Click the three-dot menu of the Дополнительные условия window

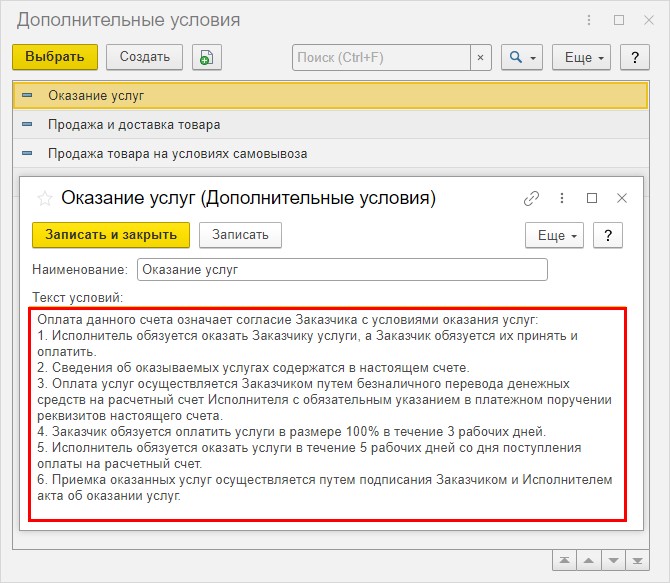(589, 20)
